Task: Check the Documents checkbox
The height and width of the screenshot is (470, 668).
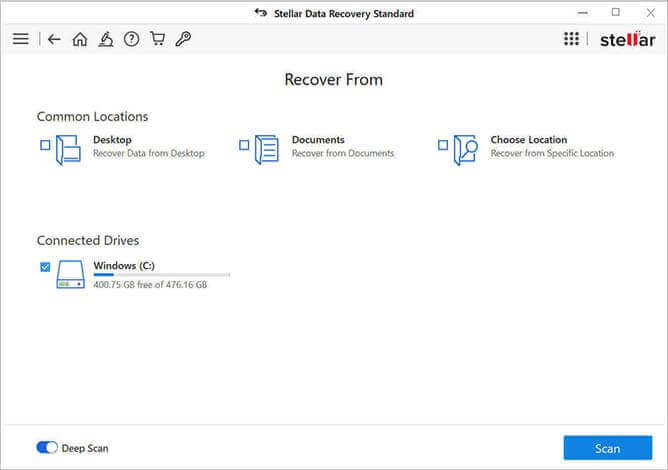Action: click(244, 145)
